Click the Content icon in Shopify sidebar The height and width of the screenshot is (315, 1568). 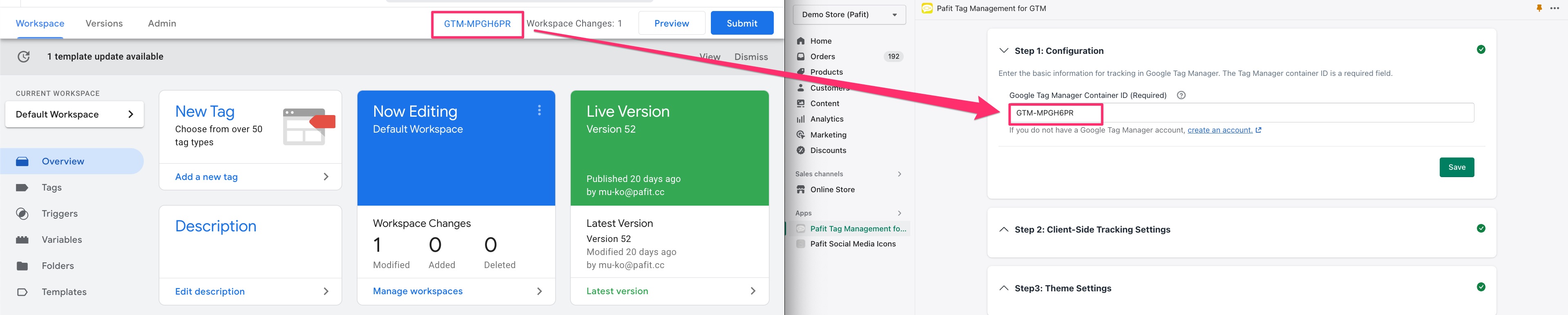[x=801, y=104]
